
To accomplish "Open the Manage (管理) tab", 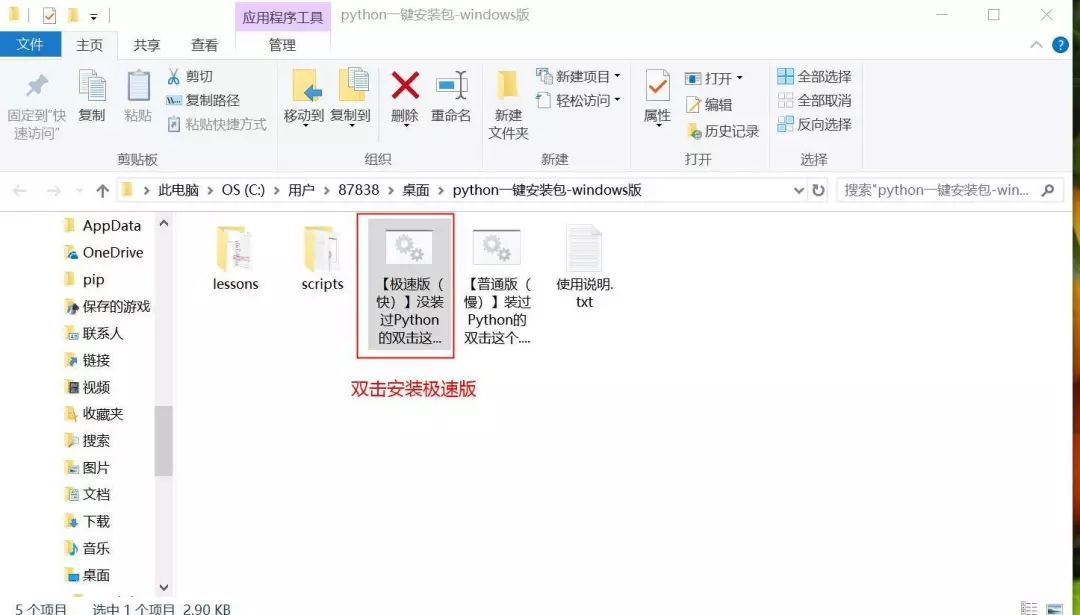I will [x=282, y=45].
